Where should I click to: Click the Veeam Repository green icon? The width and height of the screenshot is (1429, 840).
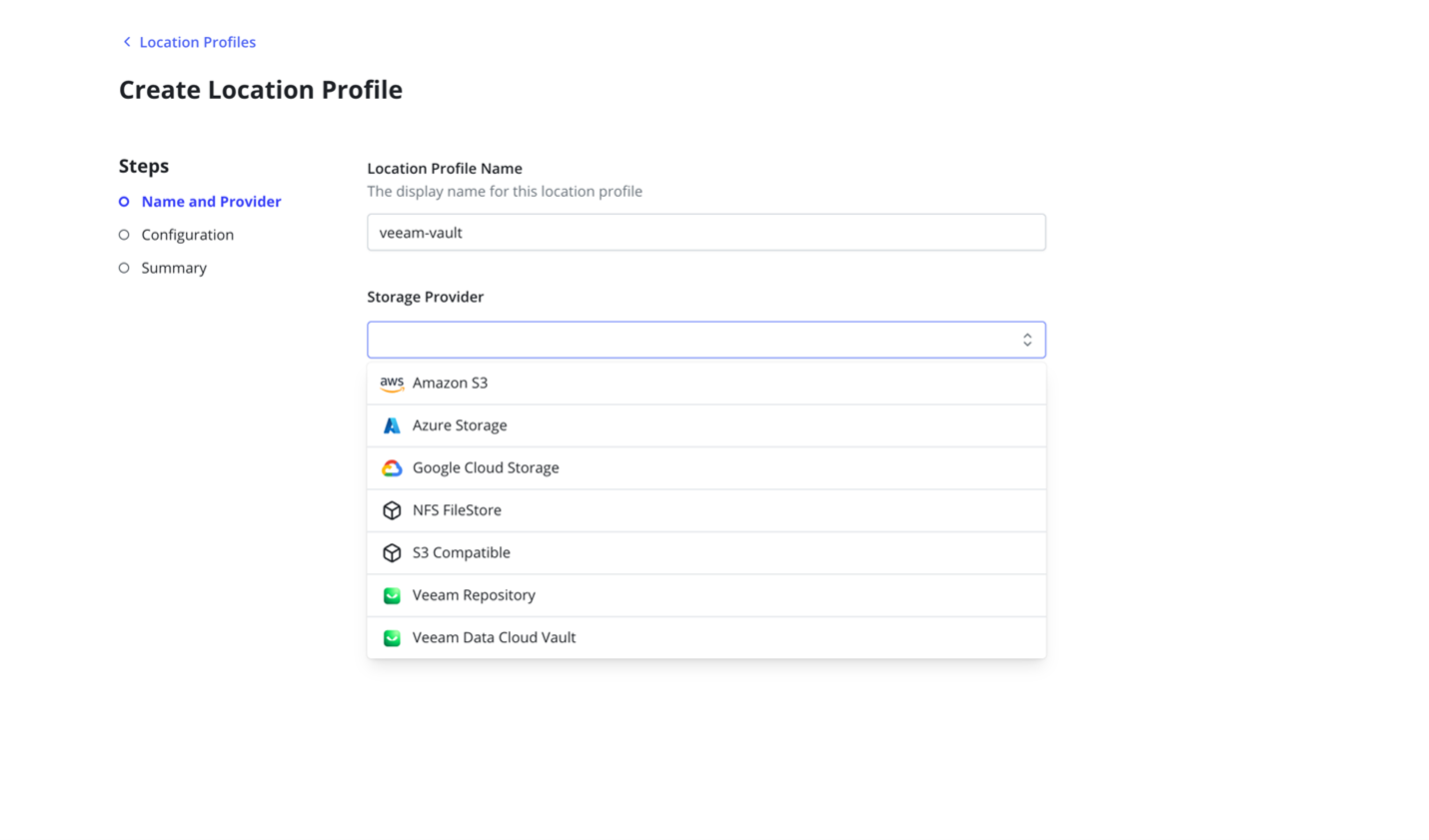pyautogui.click(x=392, y=595)
